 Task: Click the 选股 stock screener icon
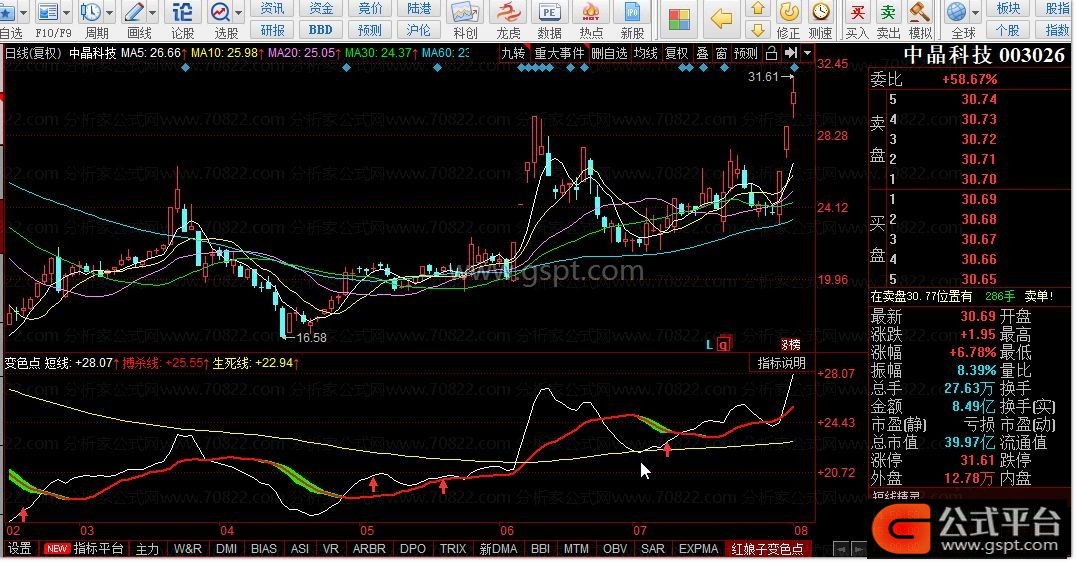pyautogui.click(x=220, y=12)
